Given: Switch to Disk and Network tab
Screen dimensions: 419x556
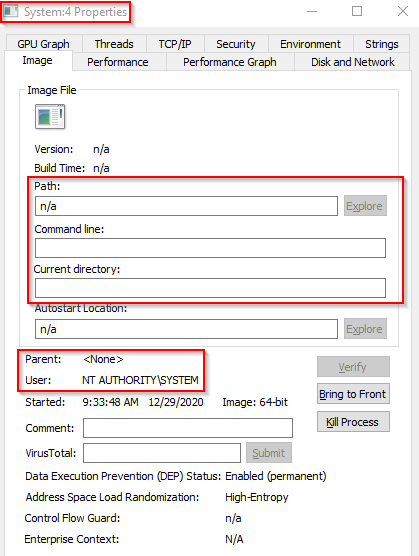Looking at the screenshot, I should [x=353, y=62].
